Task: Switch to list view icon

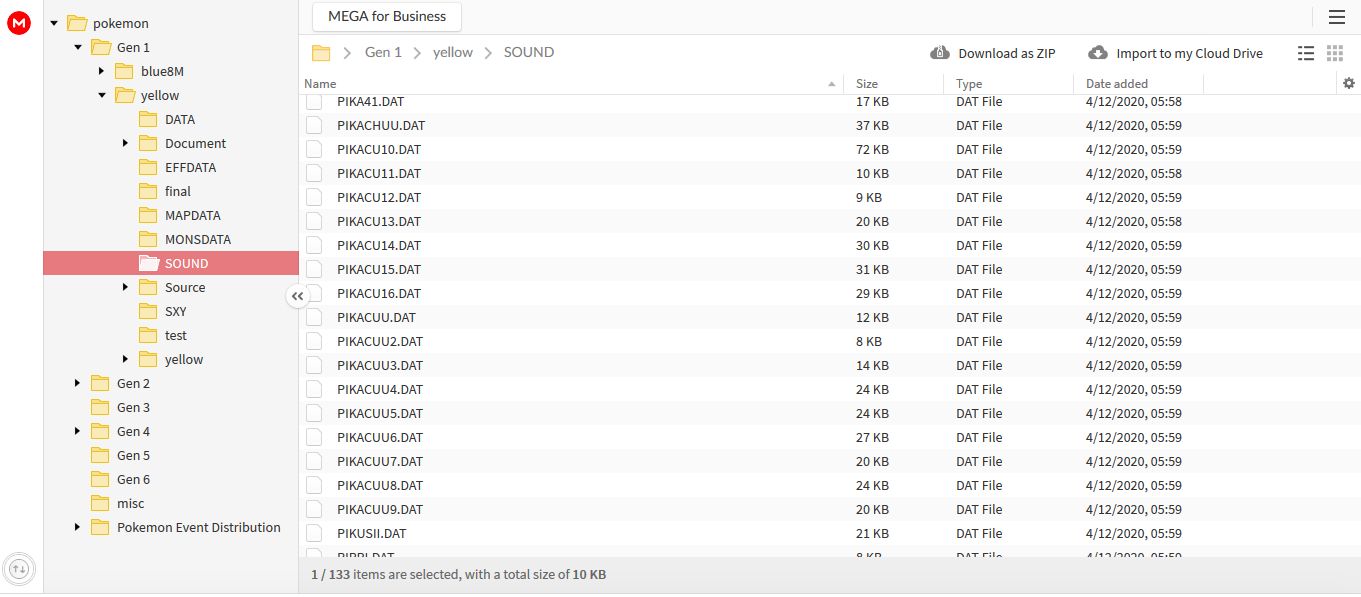Action: pos(1306,53)
